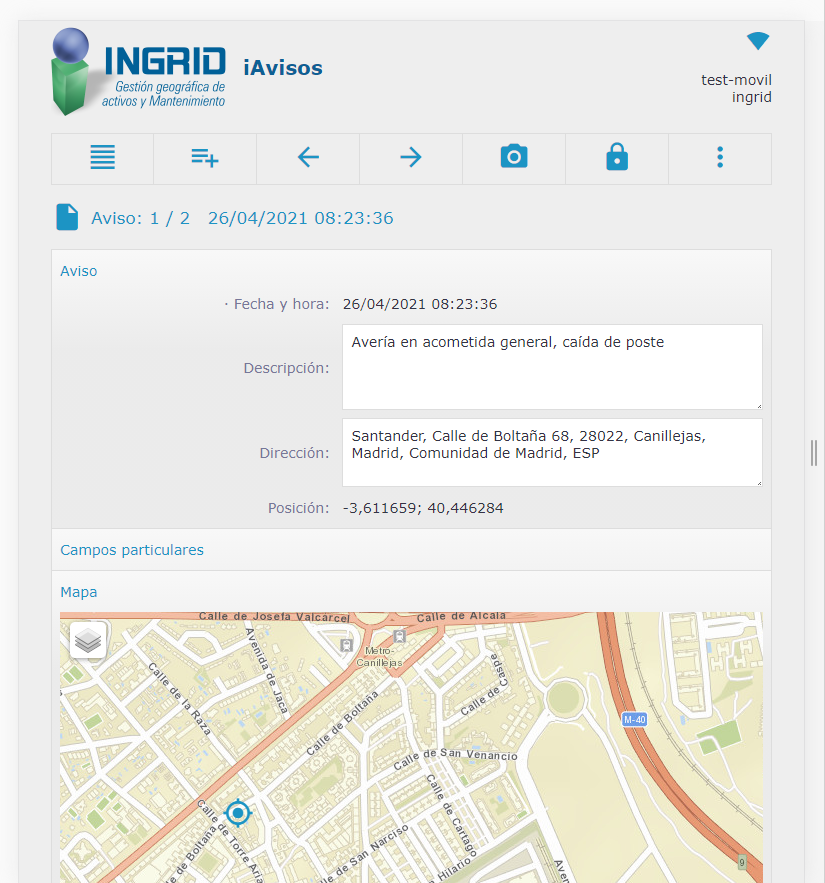Image resolution: width=825 pixels, height=883 pixels.
Task: Click inside the Dirección text area
Action: coord(552,452)
